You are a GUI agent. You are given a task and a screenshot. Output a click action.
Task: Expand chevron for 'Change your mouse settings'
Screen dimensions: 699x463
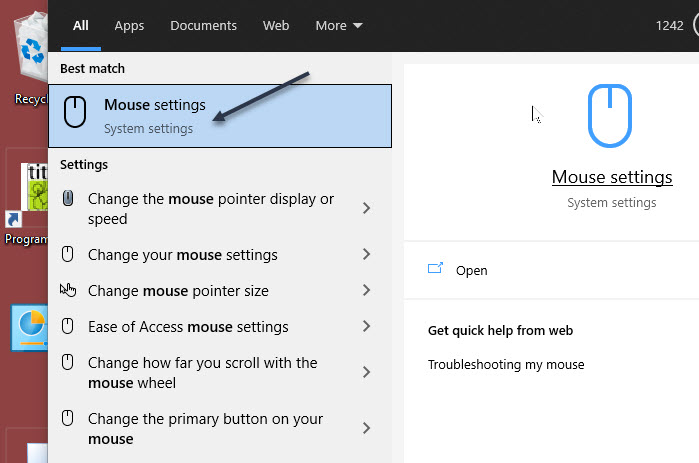click(x=366, y=255)
